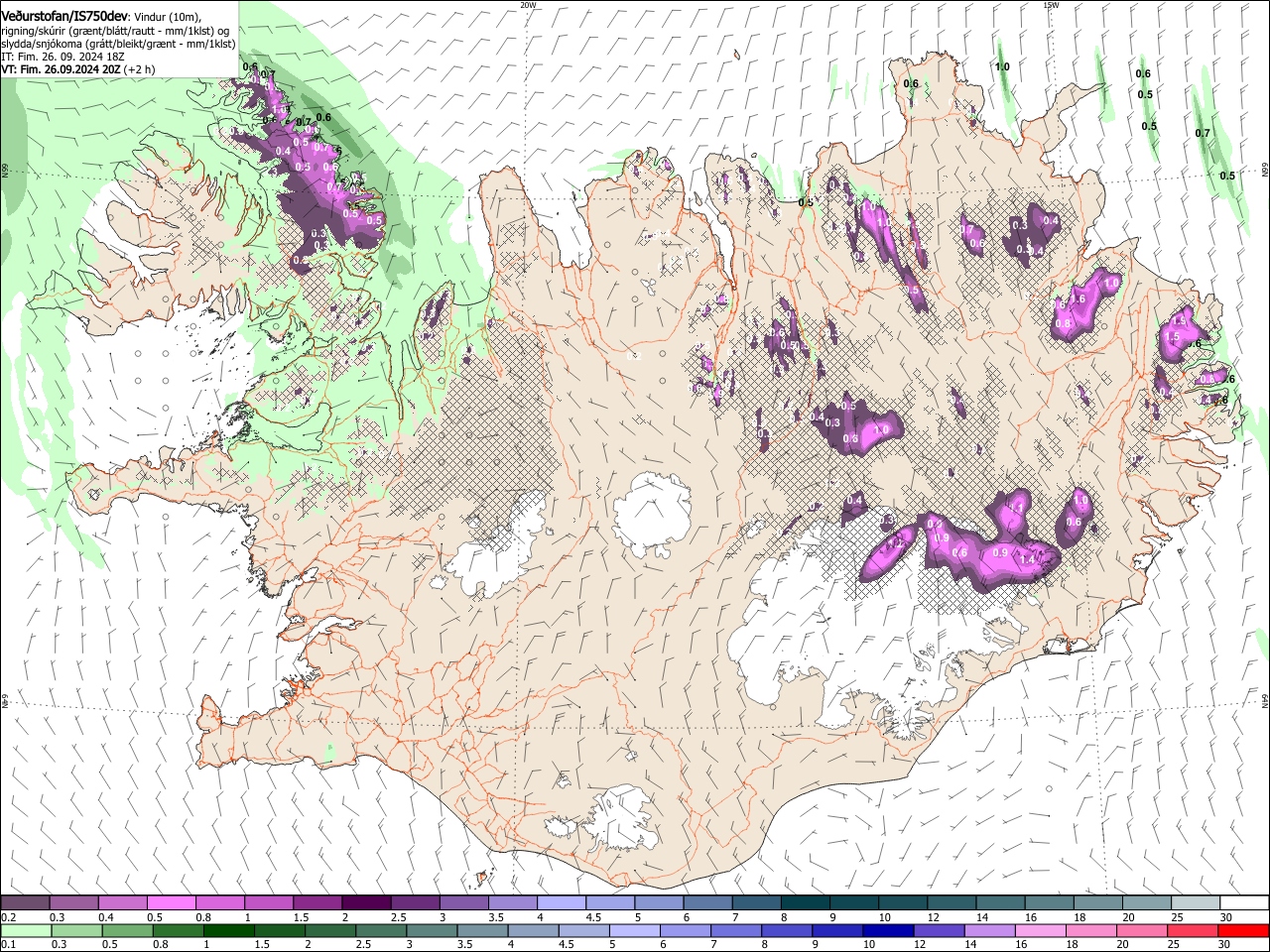Click the 1.4 precipitation value on the map
The height and width of the screenshot is (952, 1270).
[1028, 560]
